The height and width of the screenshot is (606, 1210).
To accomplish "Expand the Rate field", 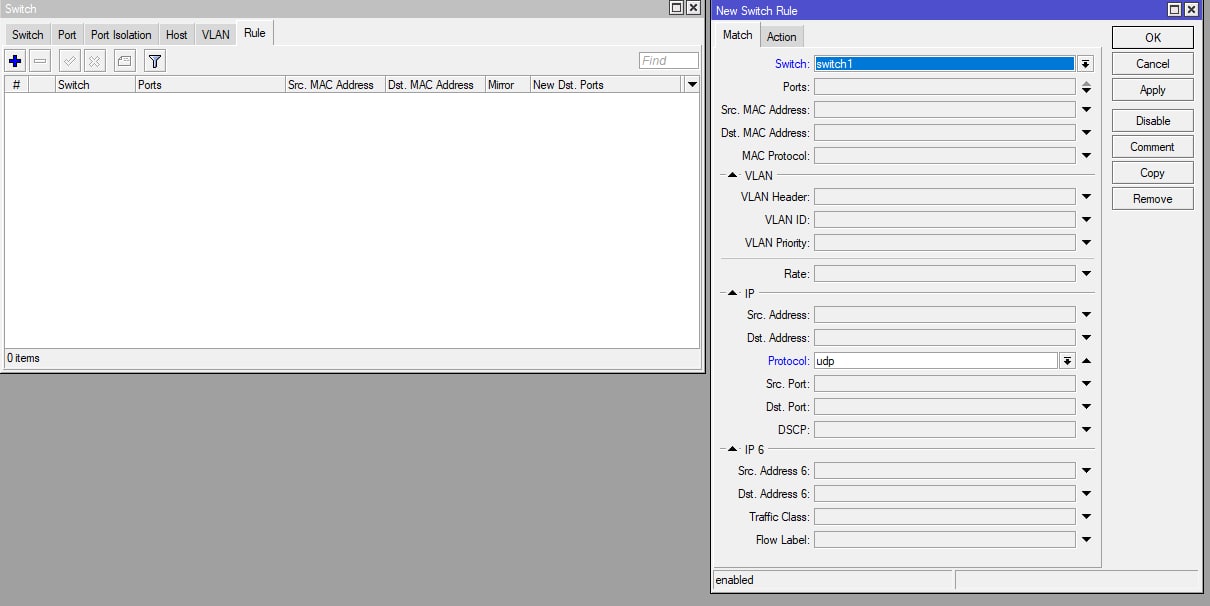I will tap(1086, 274).
